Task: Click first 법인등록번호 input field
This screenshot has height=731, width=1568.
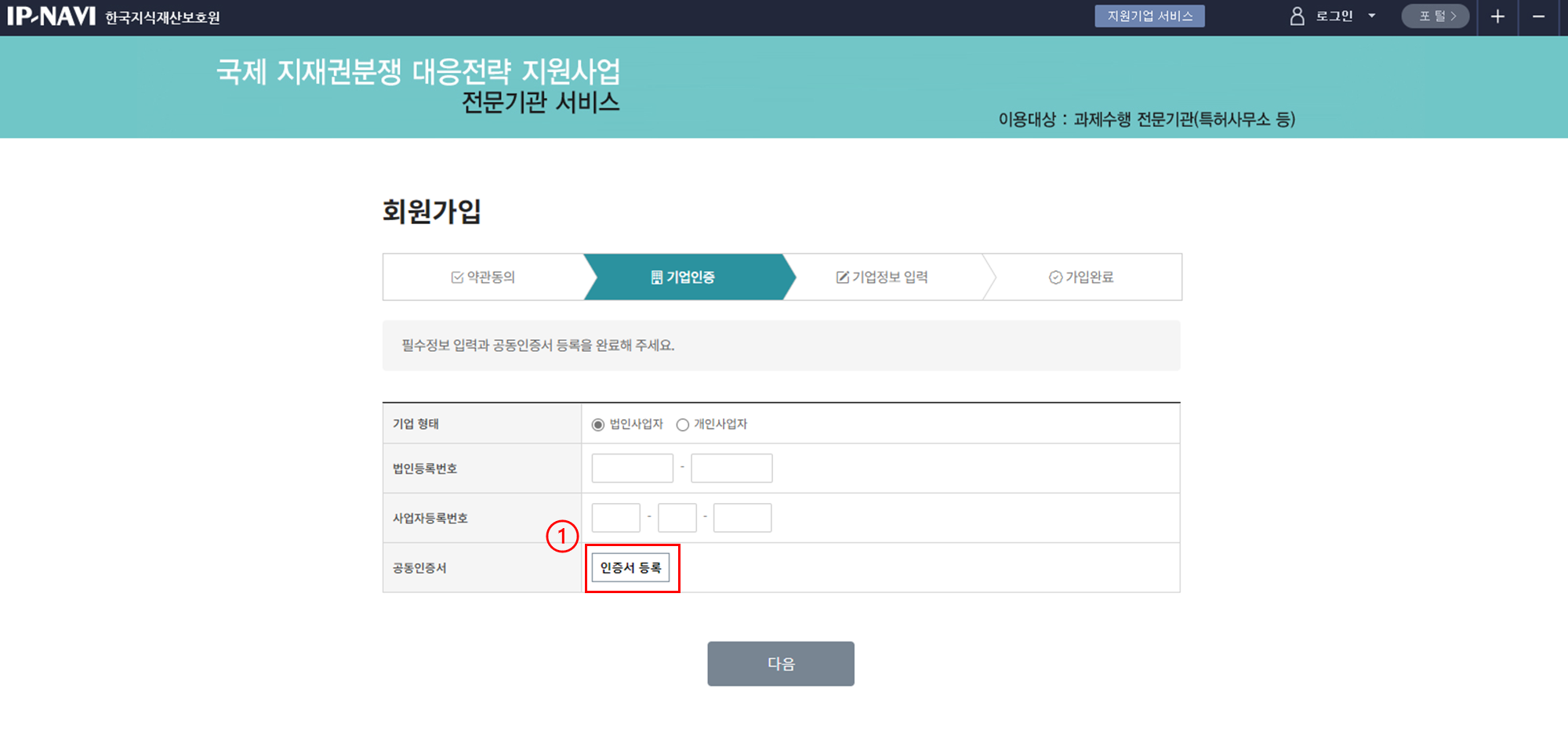Action: (632, 469)
